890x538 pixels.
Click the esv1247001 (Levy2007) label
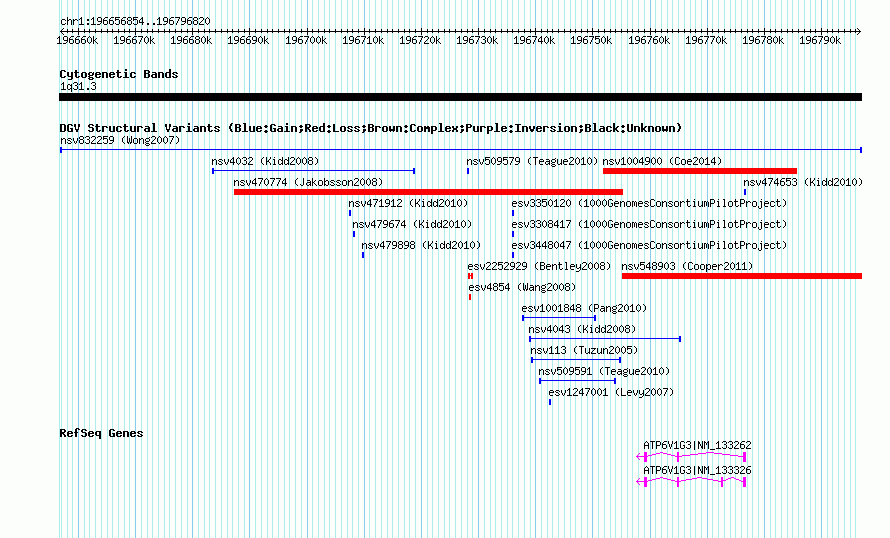coord(611,392)
